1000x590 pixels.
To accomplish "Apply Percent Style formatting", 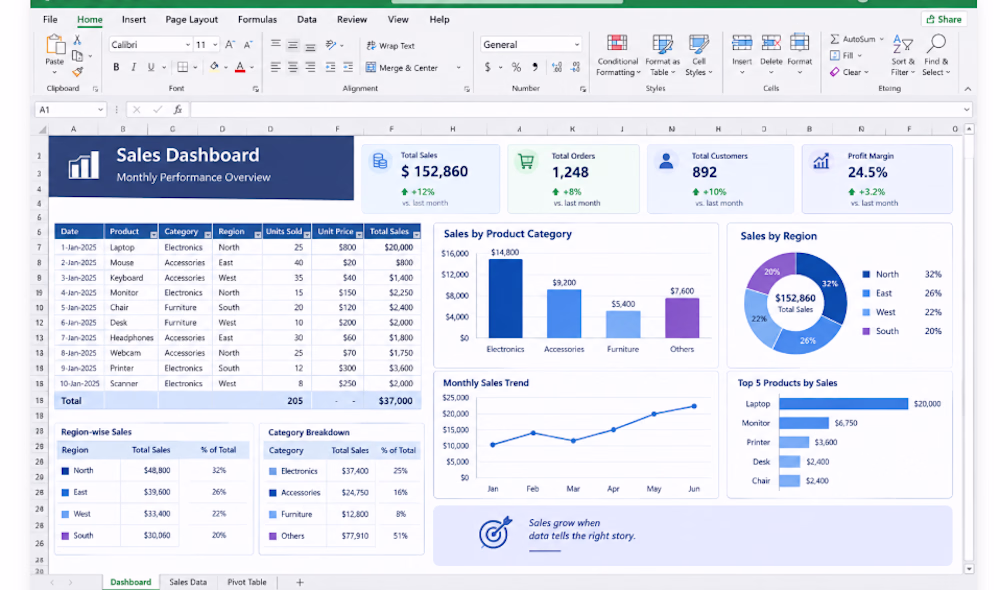I will point(516,67).
